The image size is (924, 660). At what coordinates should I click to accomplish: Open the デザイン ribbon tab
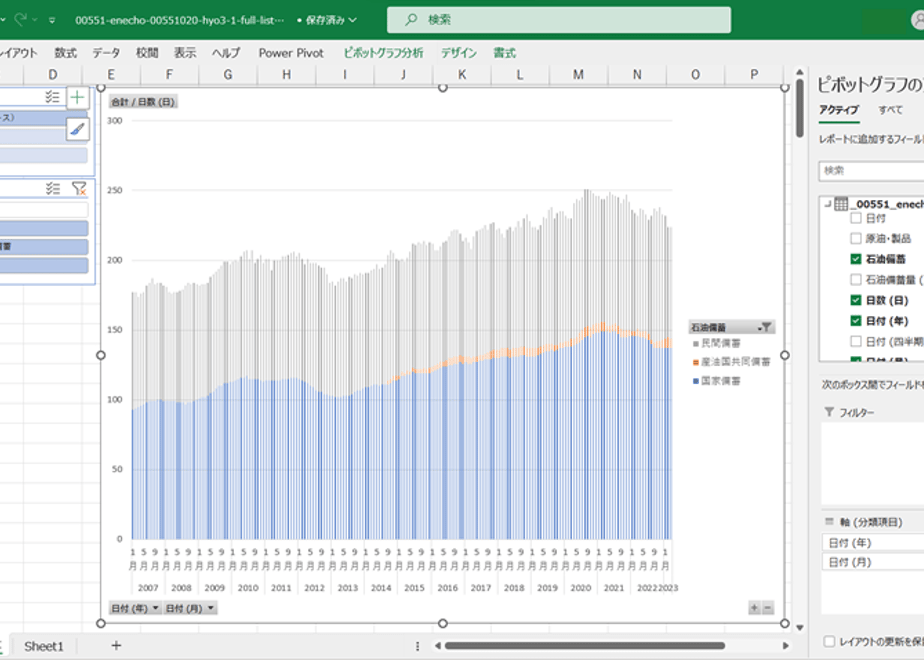[x=458, y=53]
